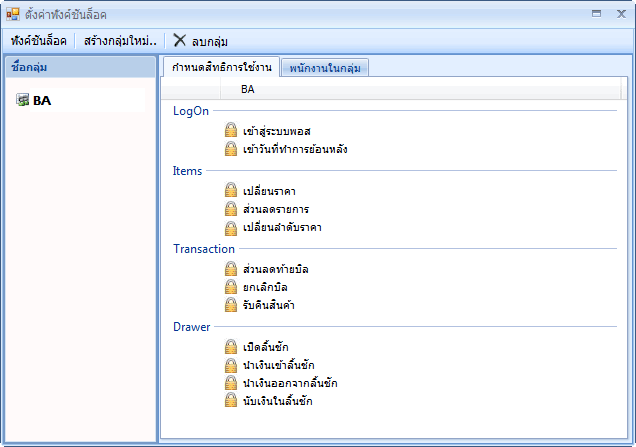Image resolution: width=636 pixels, height=447 pixels.
Task: Select the Transaction section header
Action: [x=203, y=249]
